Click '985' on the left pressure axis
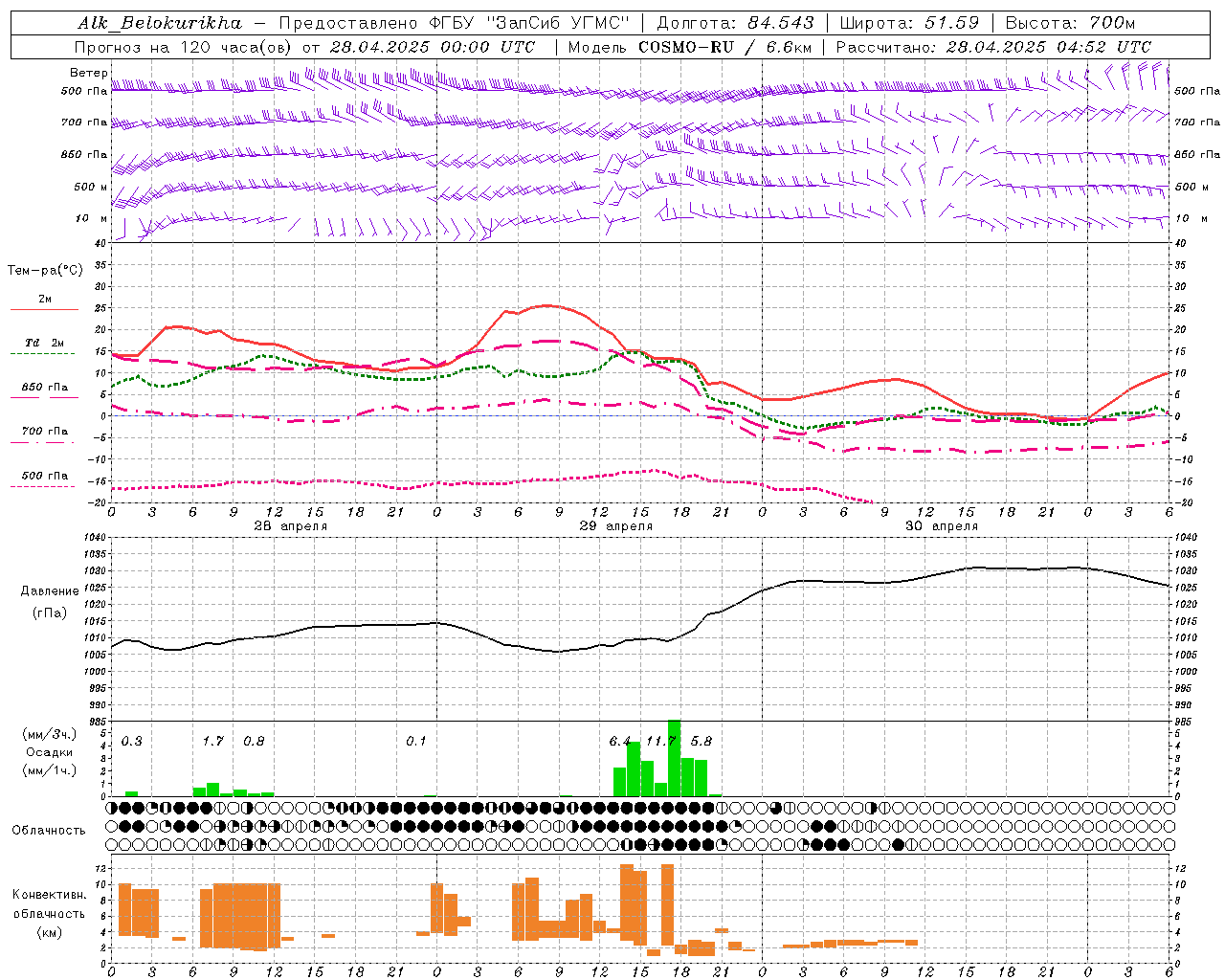Viewport: 1225px width, 980px height. pyautogui.click(x=100, y=722)
